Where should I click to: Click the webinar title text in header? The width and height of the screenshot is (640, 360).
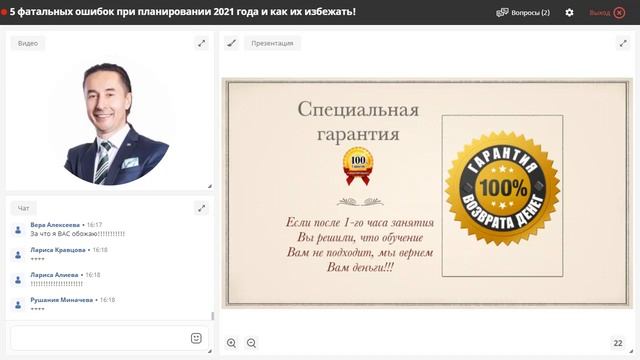pyautogui.click(x=182, y=12)
